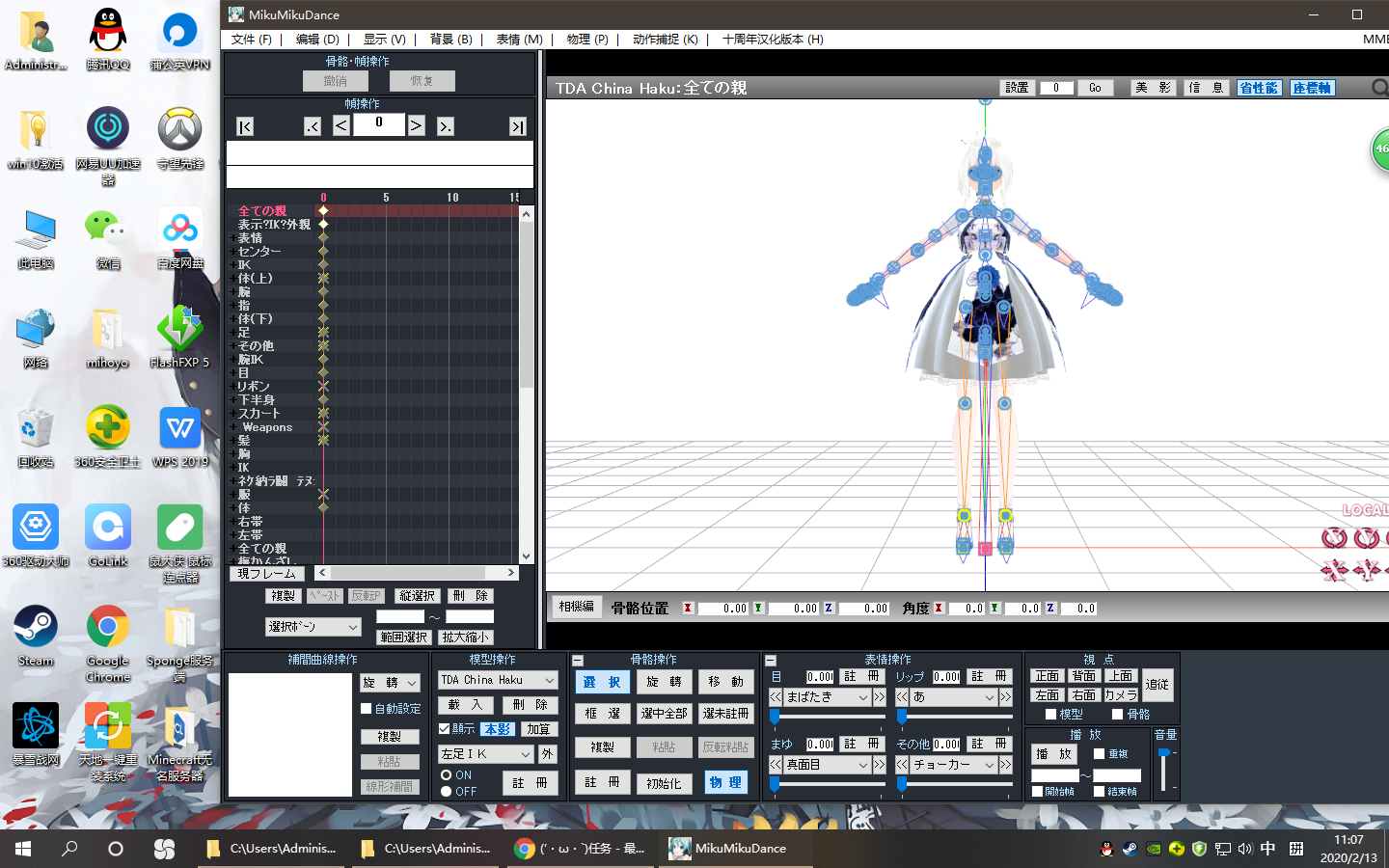
Task: Select the IK ON radio button
Action: pos(446,775)
